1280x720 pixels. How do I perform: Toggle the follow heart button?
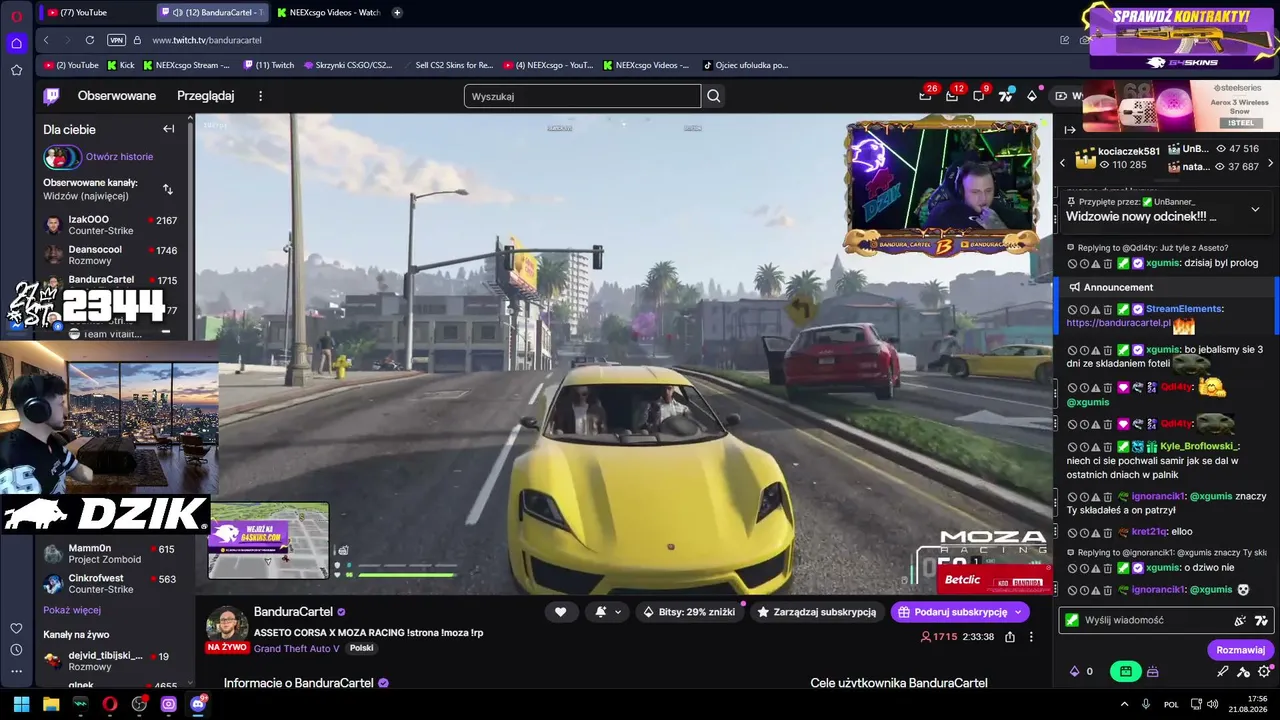click(560, 612)
